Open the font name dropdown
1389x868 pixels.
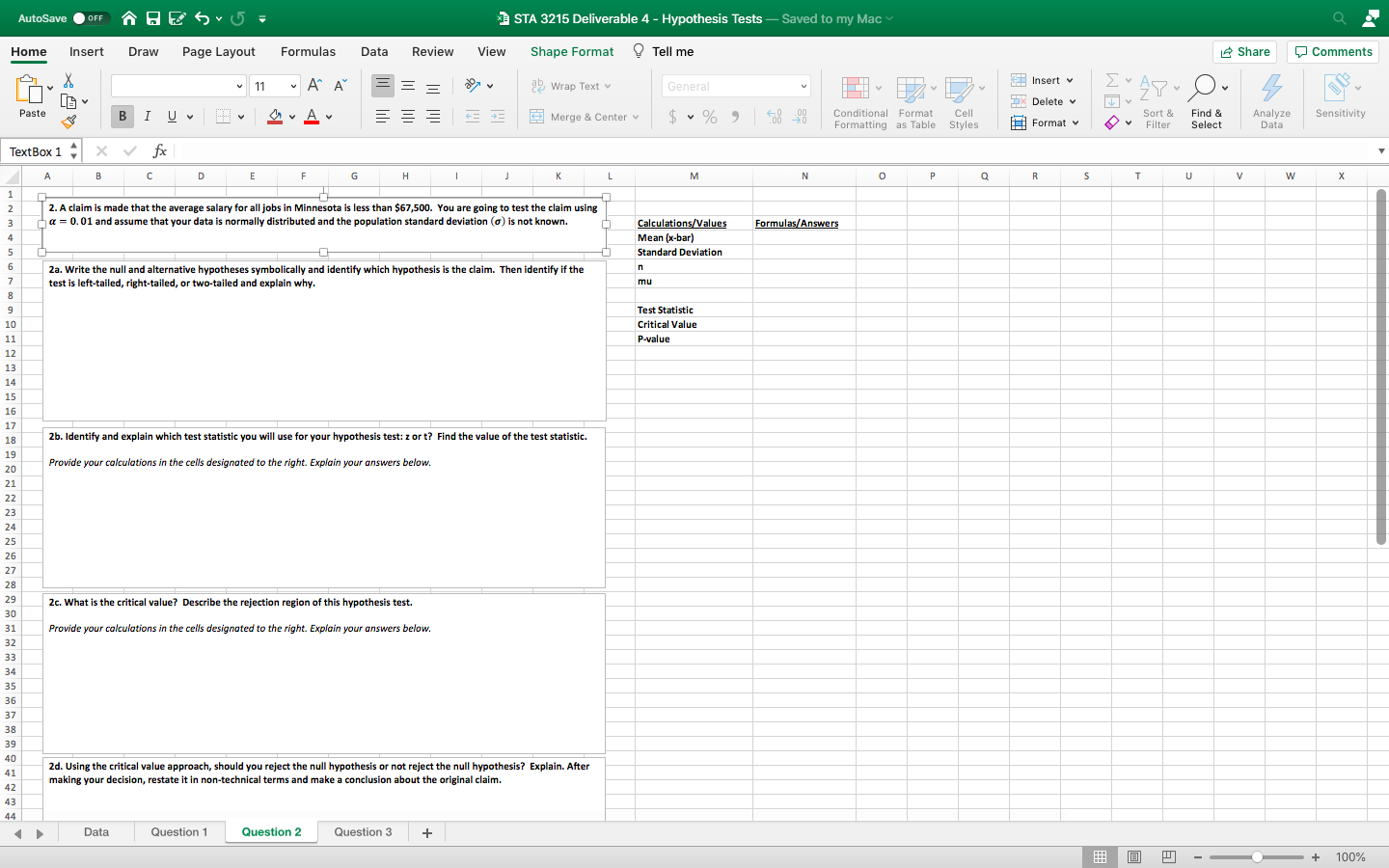(x=239, y=87)
